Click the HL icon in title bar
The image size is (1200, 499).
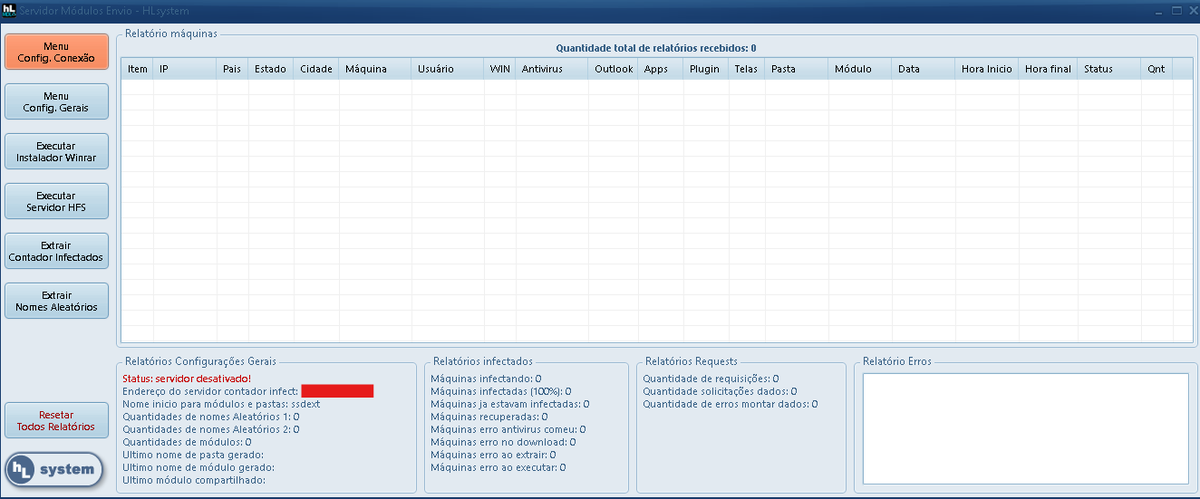(x=9, y=9)
